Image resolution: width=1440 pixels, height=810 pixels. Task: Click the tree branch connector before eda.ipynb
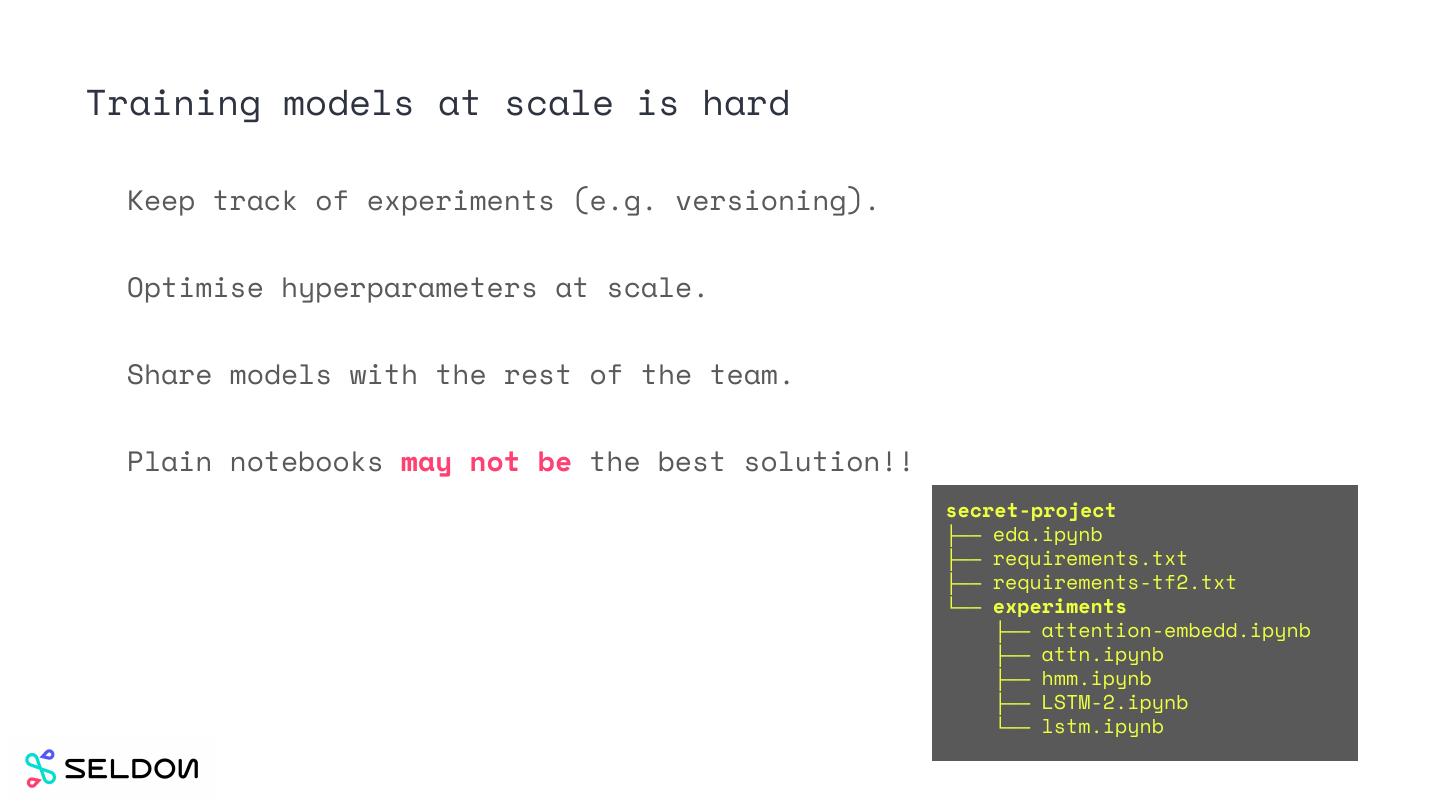coord(964,534)
